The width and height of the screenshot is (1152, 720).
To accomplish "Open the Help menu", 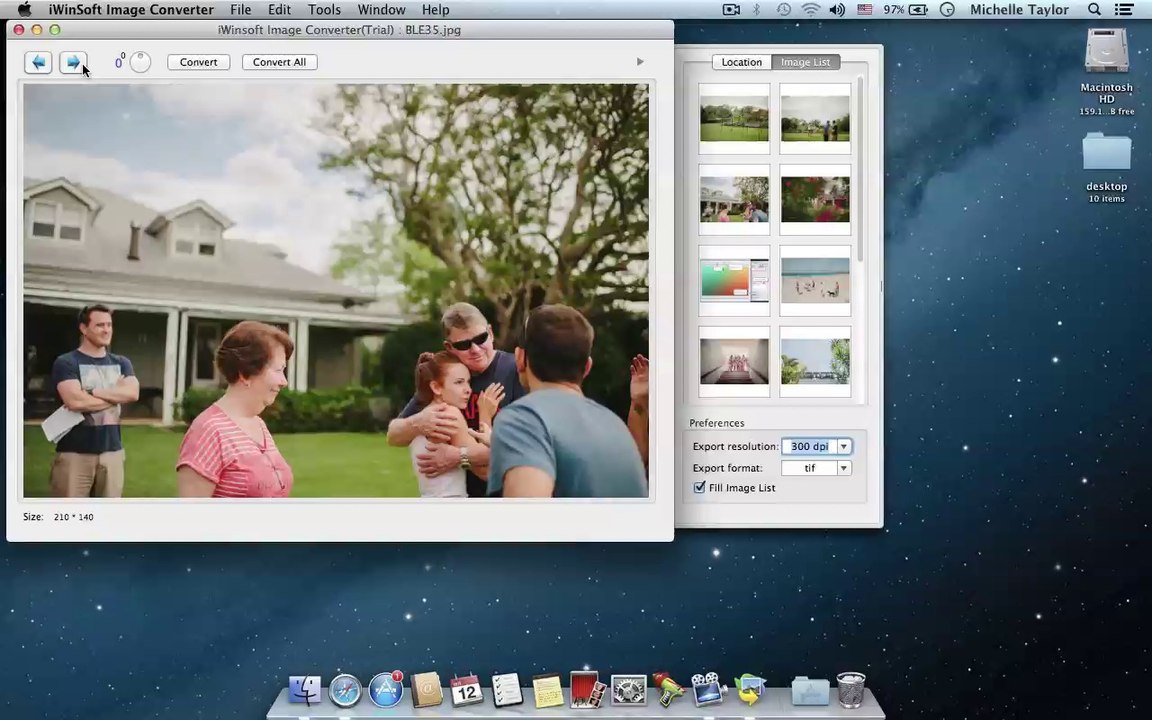I will pyautogui.click(x=436, y=10).
